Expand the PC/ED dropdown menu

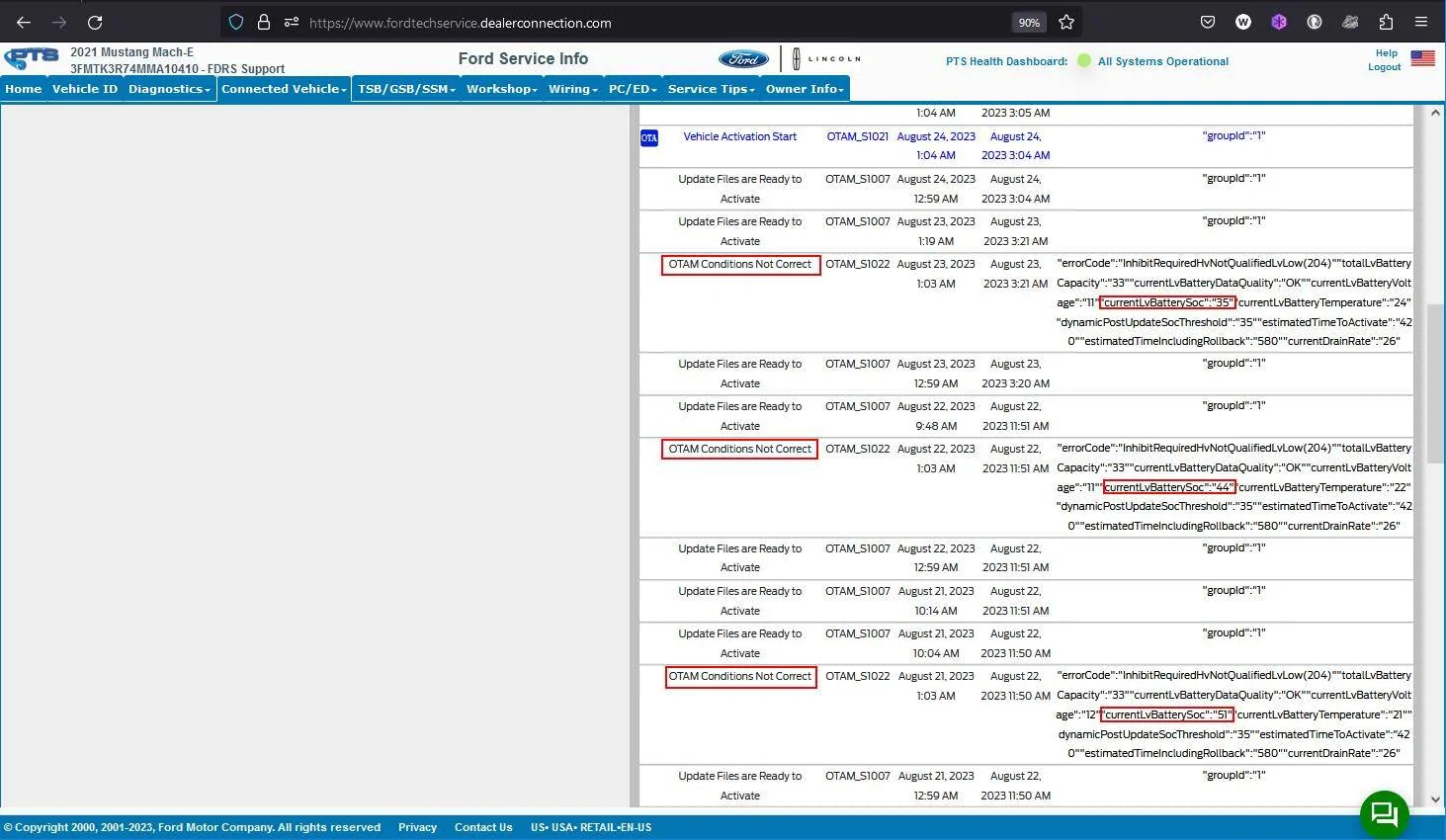click(x=633, y=89)
